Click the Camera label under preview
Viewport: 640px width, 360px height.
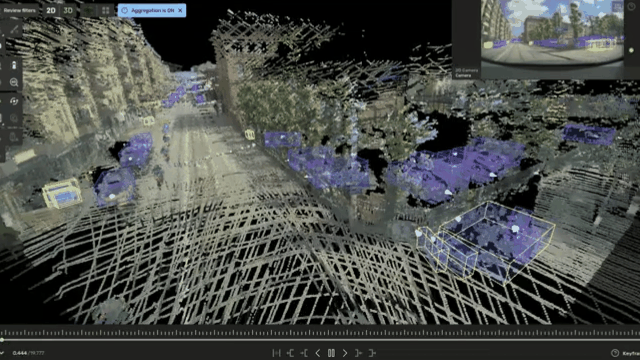pyautogui.click(x=463, y=75)
